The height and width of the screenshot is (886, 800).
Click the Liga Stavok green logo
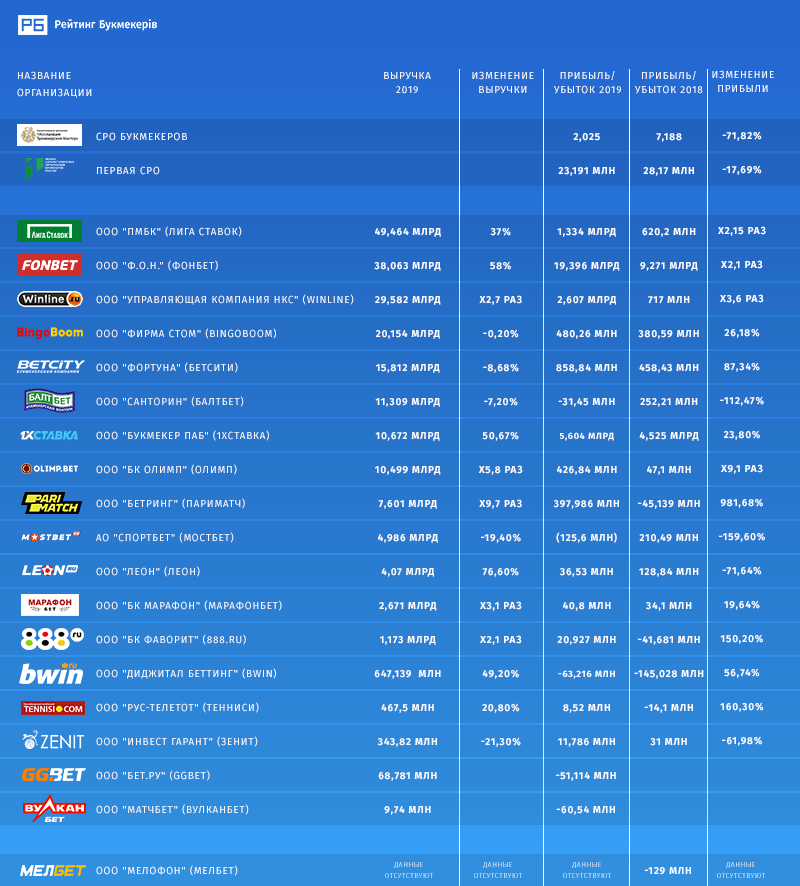click(49, 231)
